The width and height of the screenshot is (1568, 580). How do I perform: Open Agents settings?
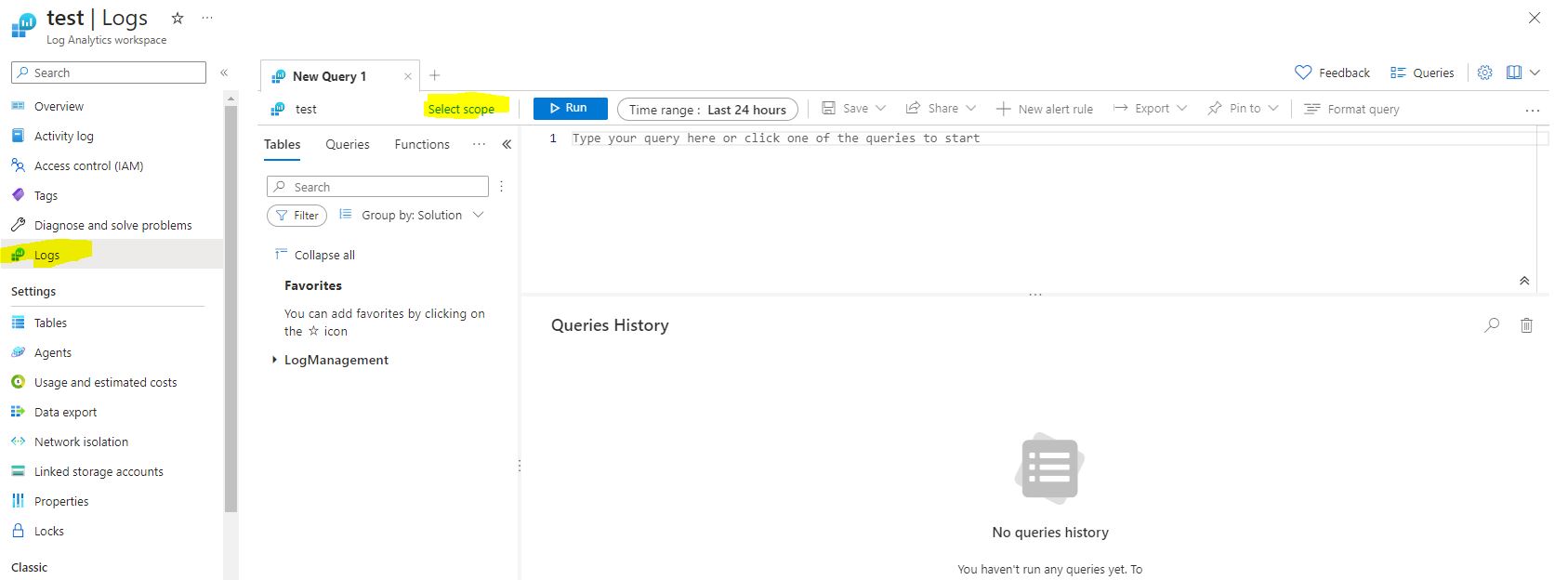52,352
